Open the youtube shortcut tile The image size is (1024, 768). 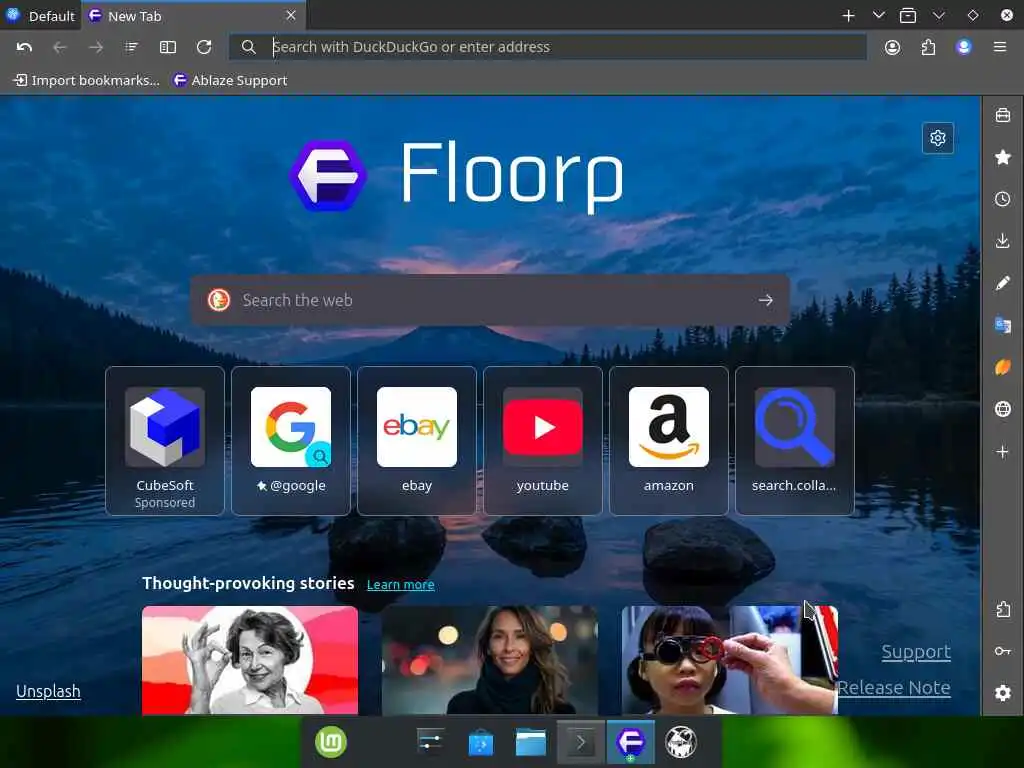[x=543, y=441]
